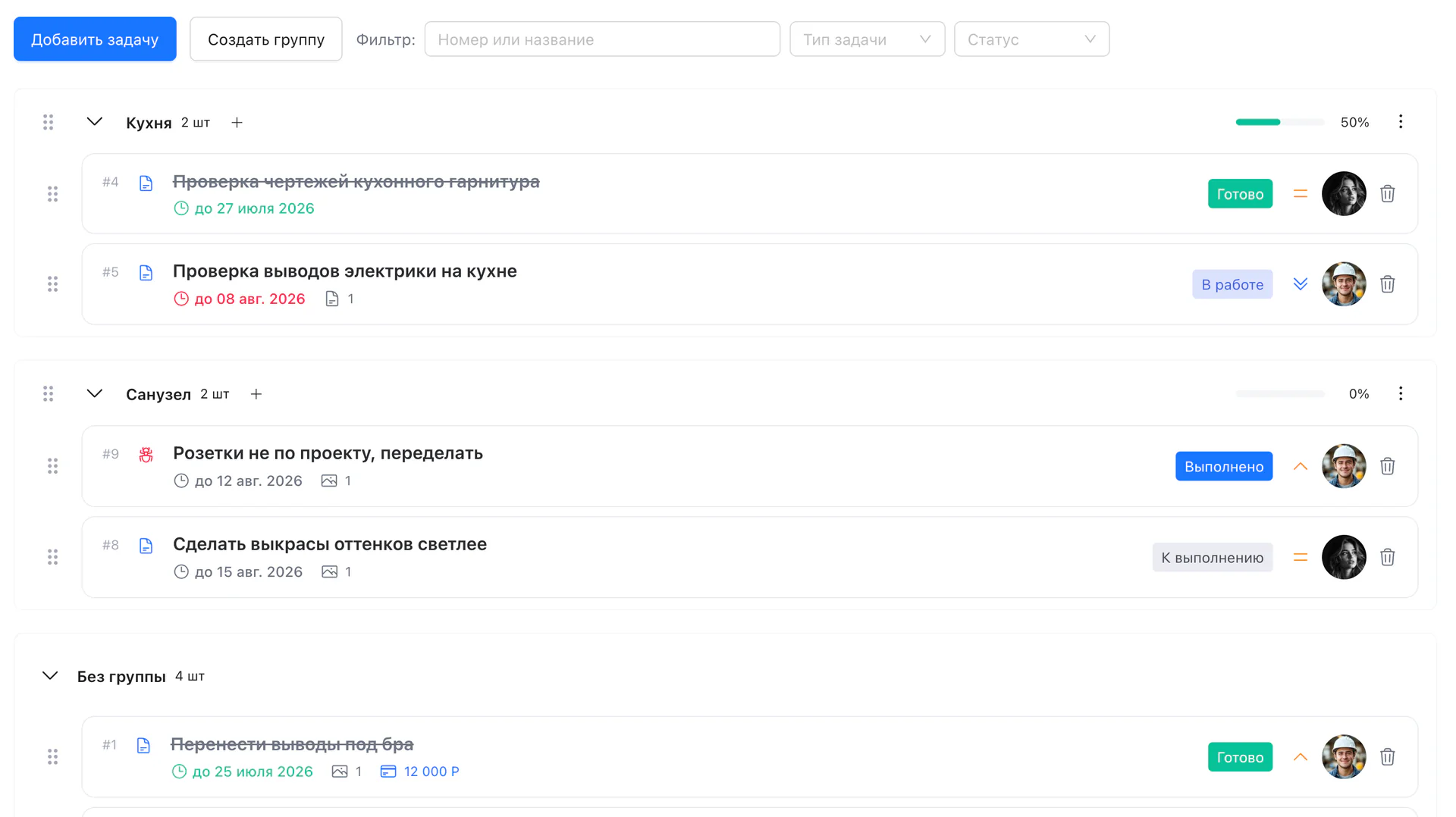The height and width of the screenshot is (817, 1456).
Task: Grab the Санузел group drag handle
Action: (x=48, y=393)
